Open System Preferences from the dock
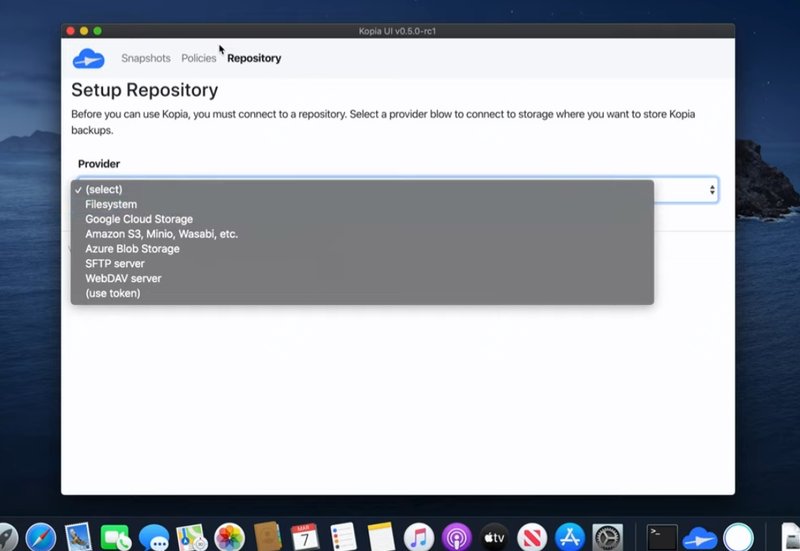This screenshot has height=551, width=800. 607,538
